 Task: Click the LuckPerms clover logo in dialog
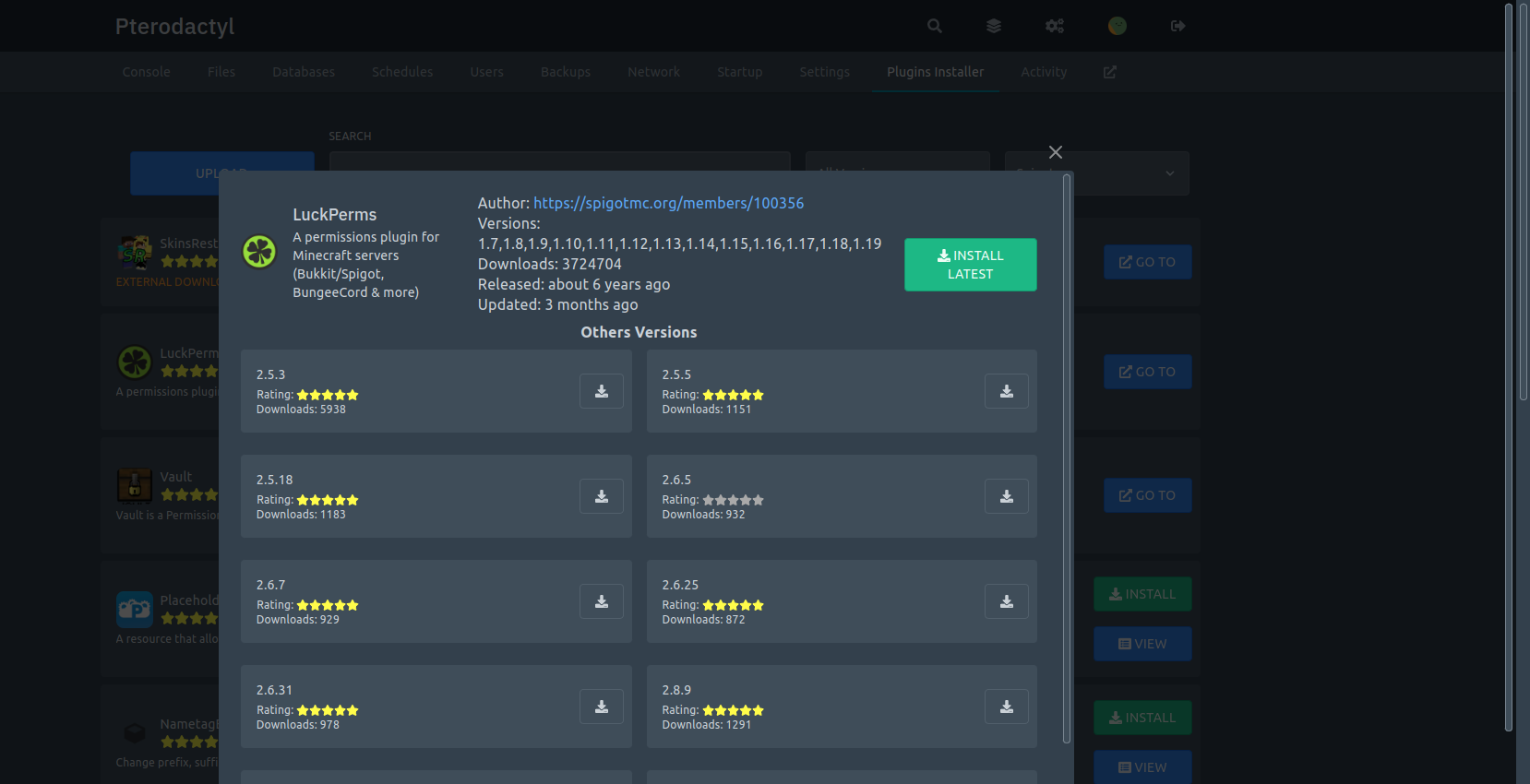pos(259,251)
